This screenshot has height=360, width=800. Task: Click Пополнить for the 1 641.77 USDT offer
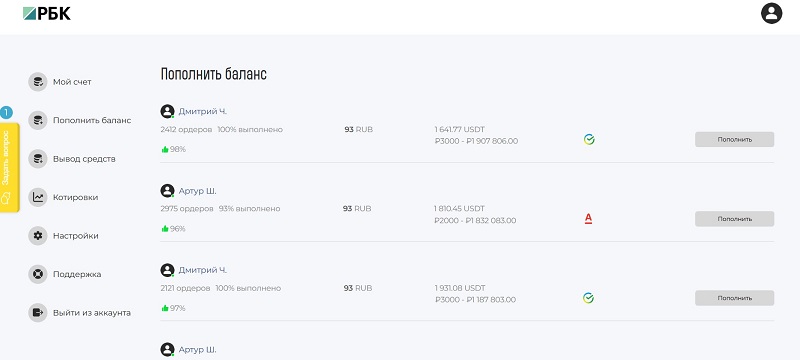pos(734,139)
